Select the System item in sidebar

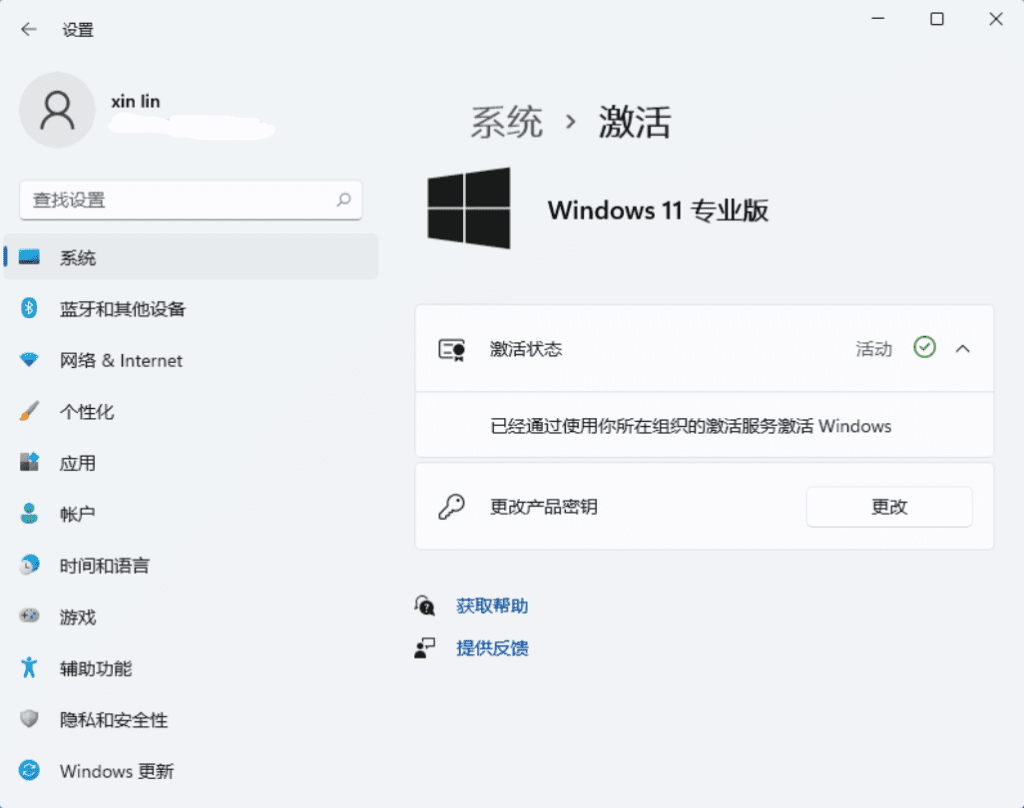(78, 258)
